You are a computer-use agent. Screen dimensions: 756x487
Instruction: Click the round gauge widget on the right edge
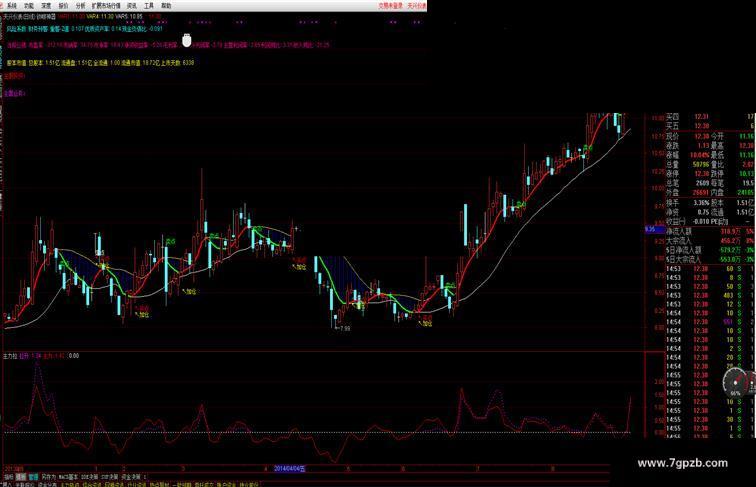[735, 382]
